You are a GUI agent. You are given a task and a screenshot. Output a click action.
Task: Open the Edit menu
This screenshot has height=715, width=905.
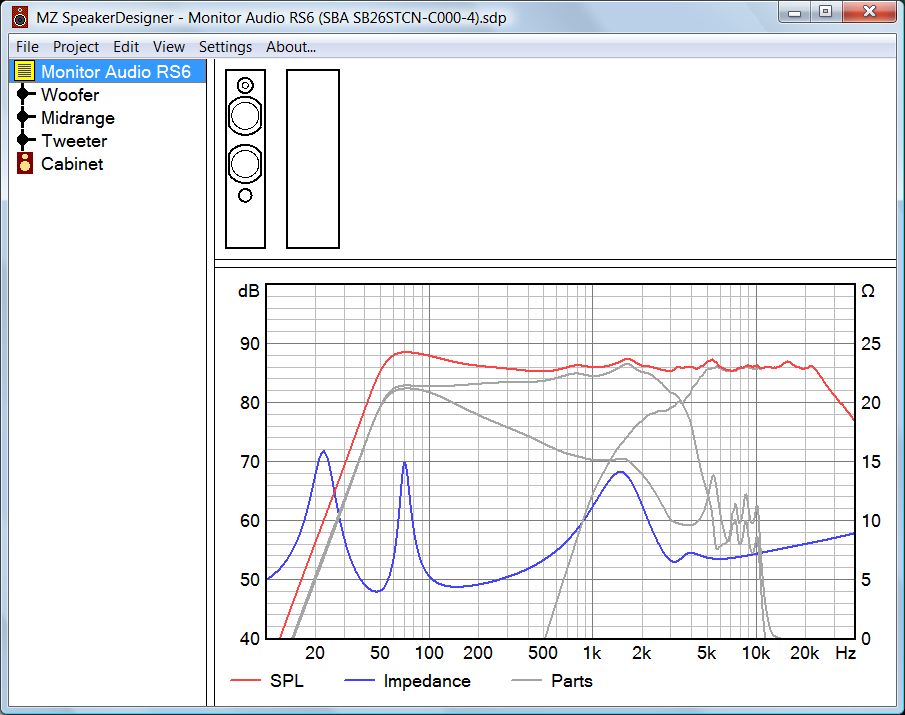[126, 47]
